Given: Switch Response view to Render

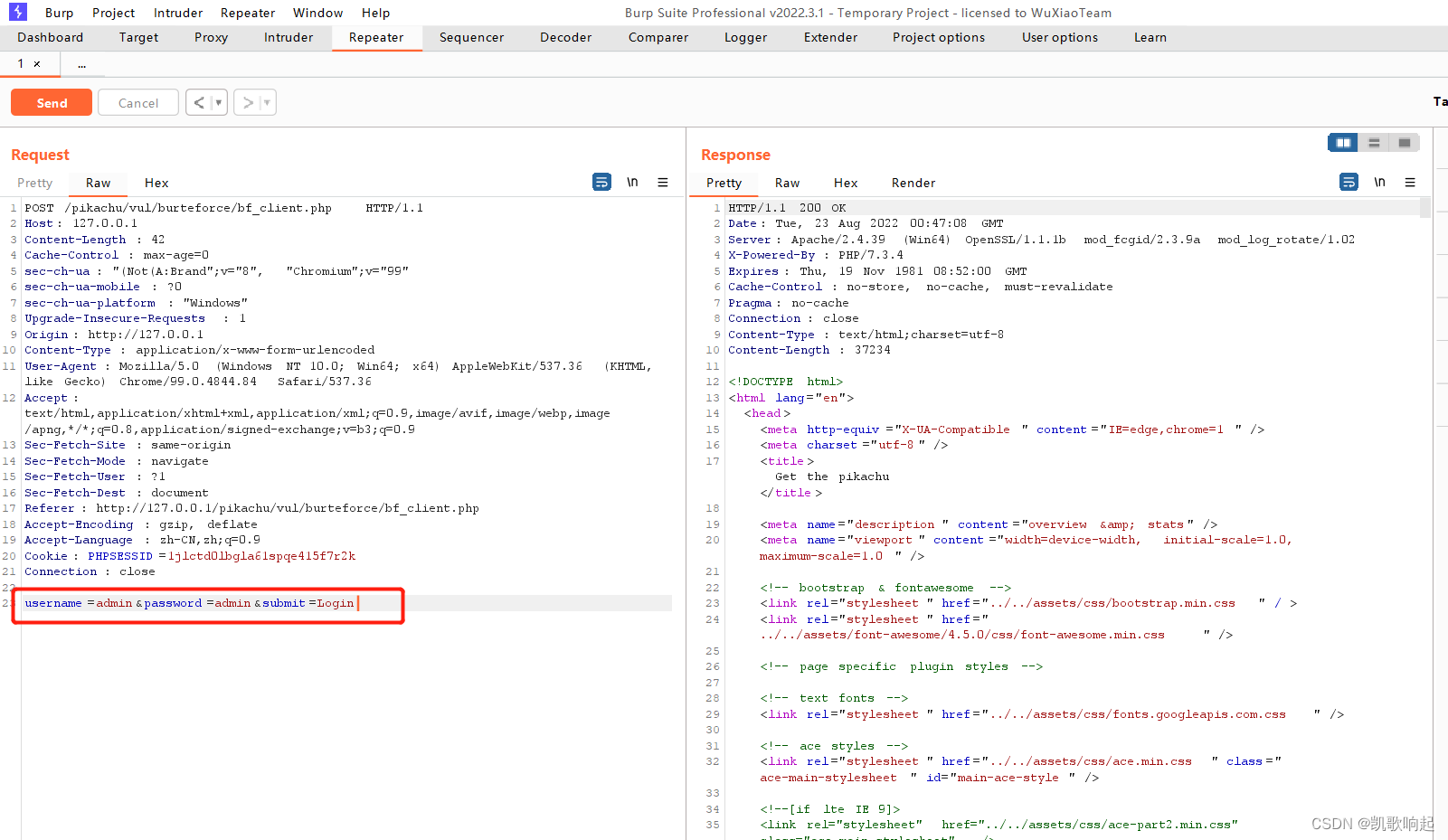Looking at the screenshot, I should tap(913, 183).
